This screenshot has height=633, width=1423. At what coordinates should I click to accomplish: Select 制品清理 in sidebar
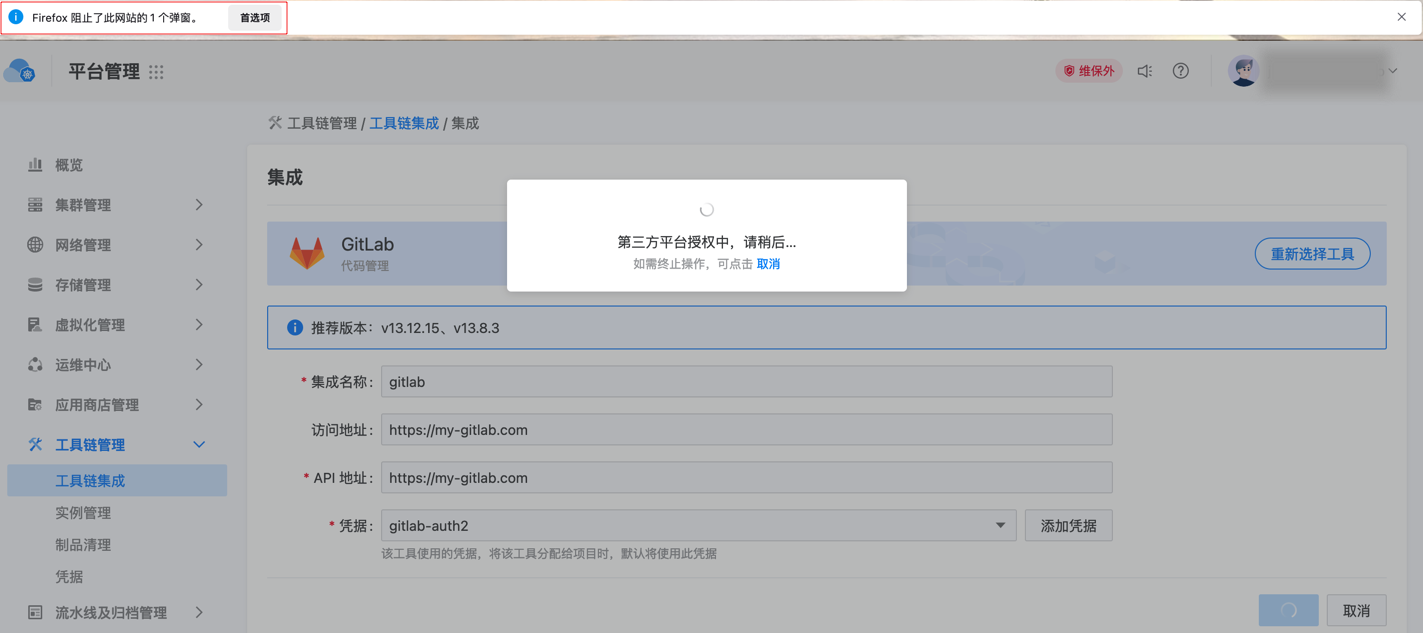83,545
